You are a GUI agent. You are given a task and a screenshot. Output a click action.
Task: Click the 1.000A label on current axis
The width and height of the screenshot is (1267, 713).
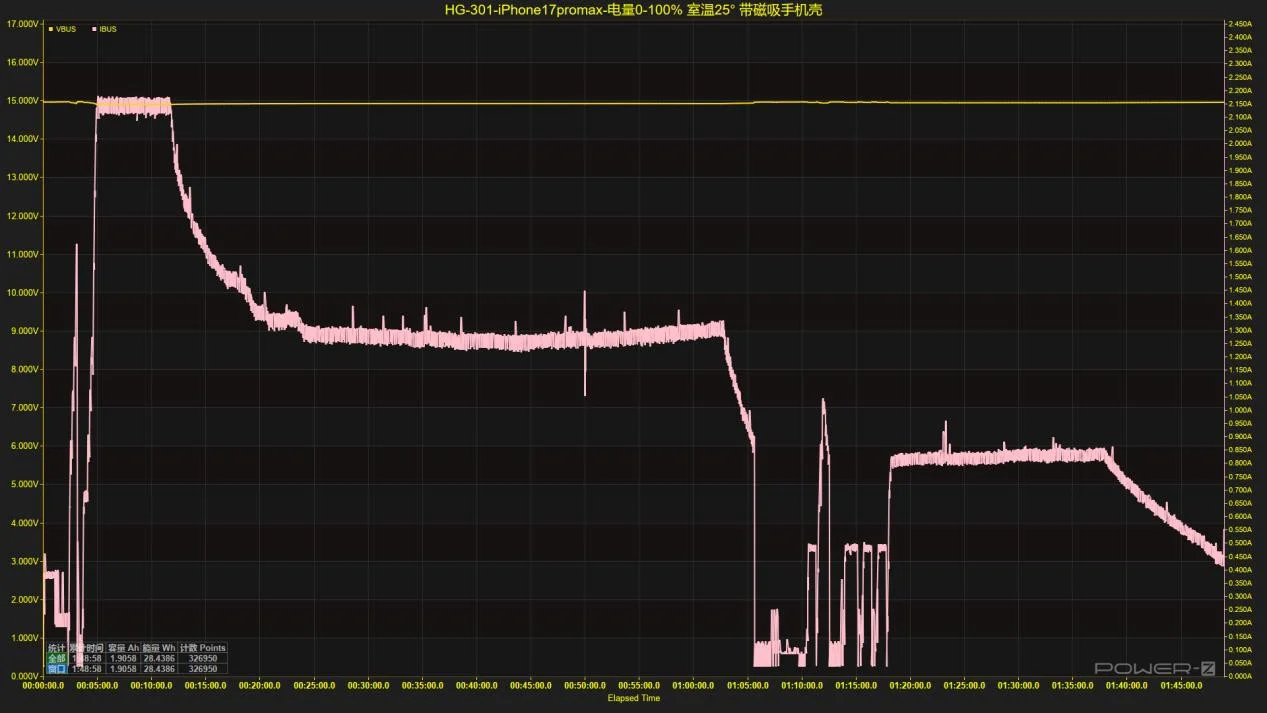(1244, 410)
